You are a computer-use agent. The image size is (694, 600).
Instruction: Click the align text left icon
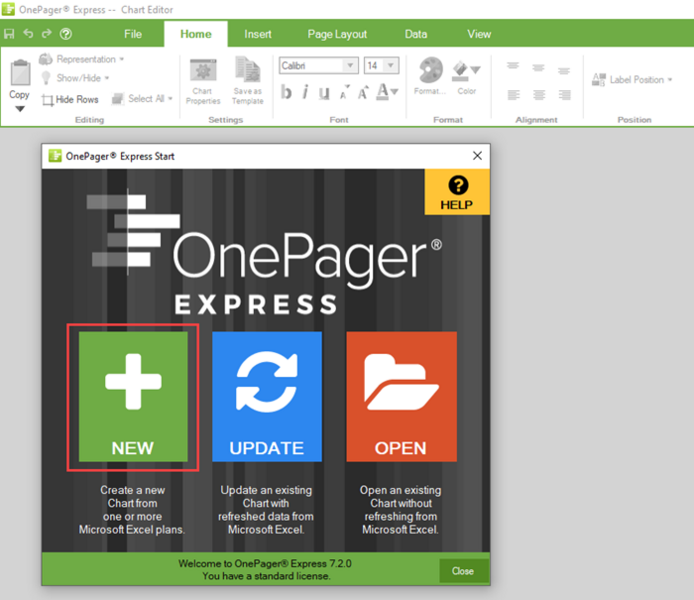click(x=513, y=95)
